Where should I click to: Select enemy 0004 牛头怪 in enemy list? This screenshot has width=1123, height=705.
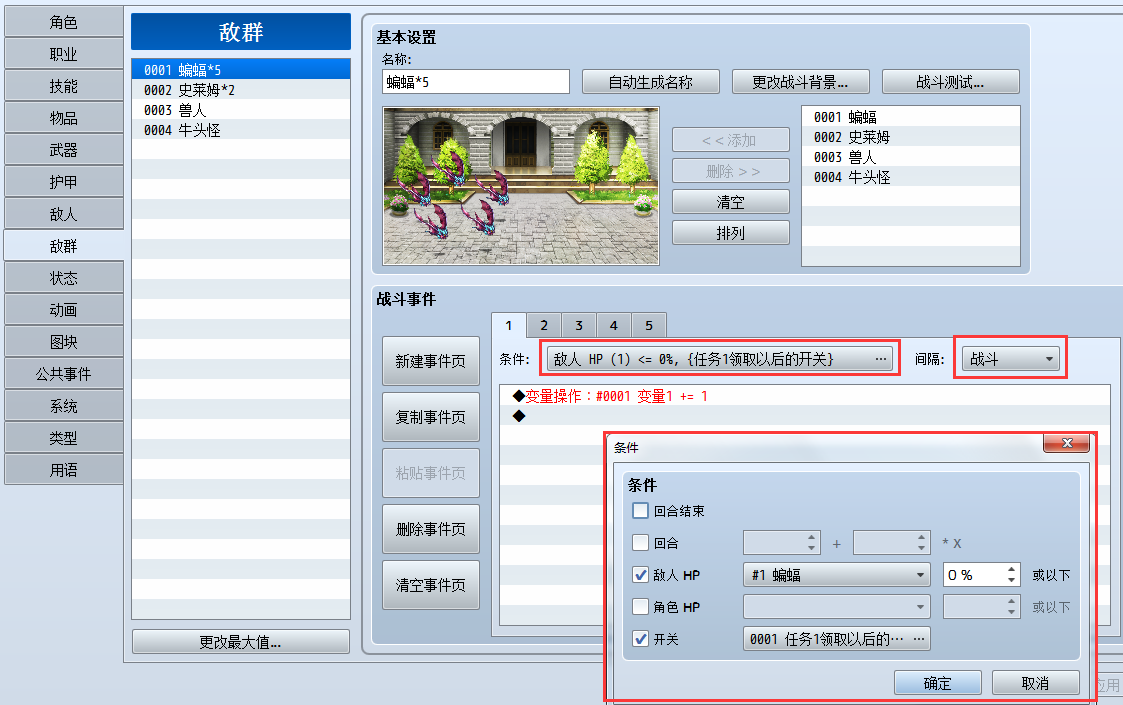click(x=910, y=177)
